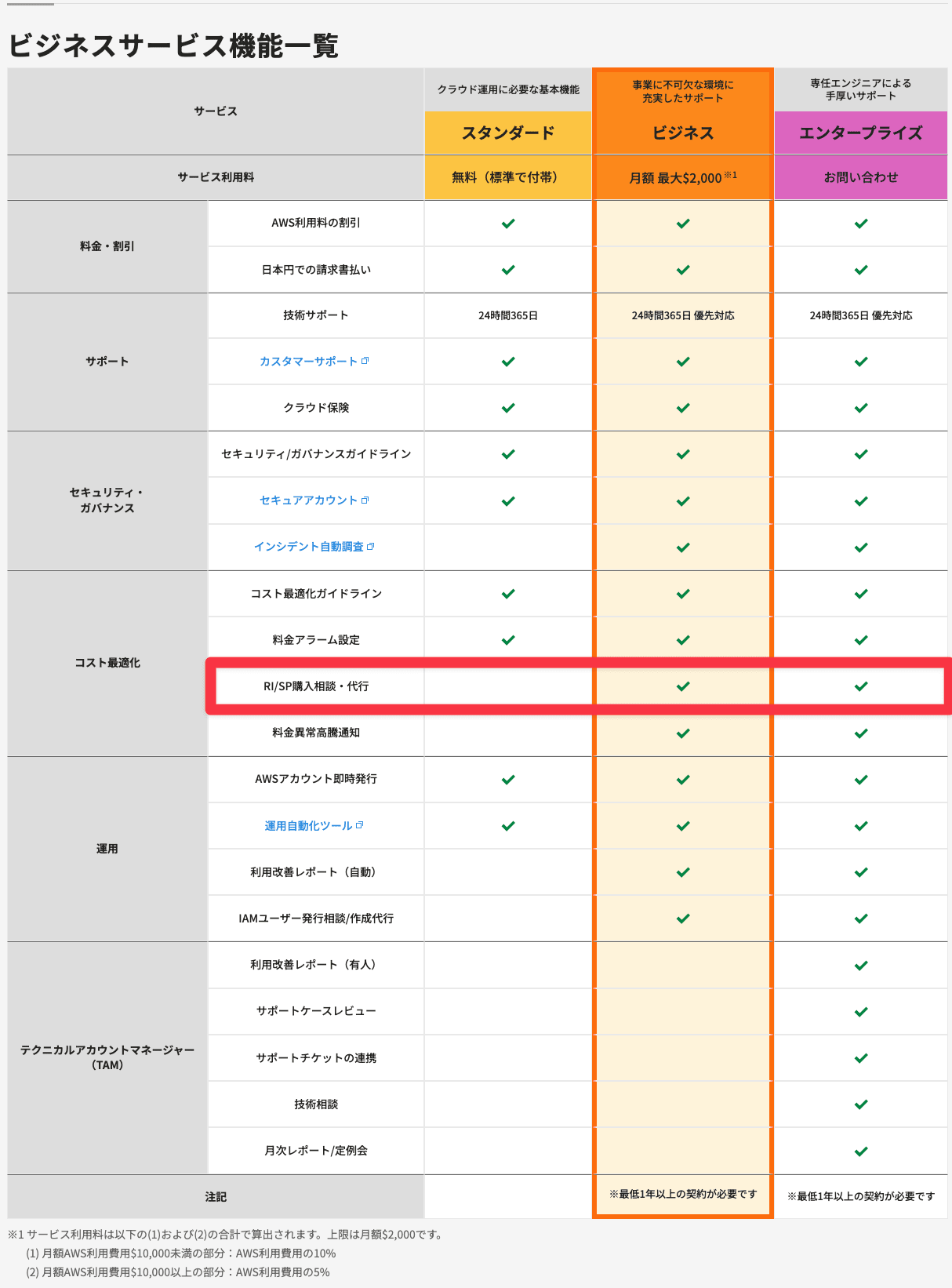This screenshot has height=1288, width=952.
Task: Click Enterprise column 24時間365日 優先対応 cell
Action: 861,315
